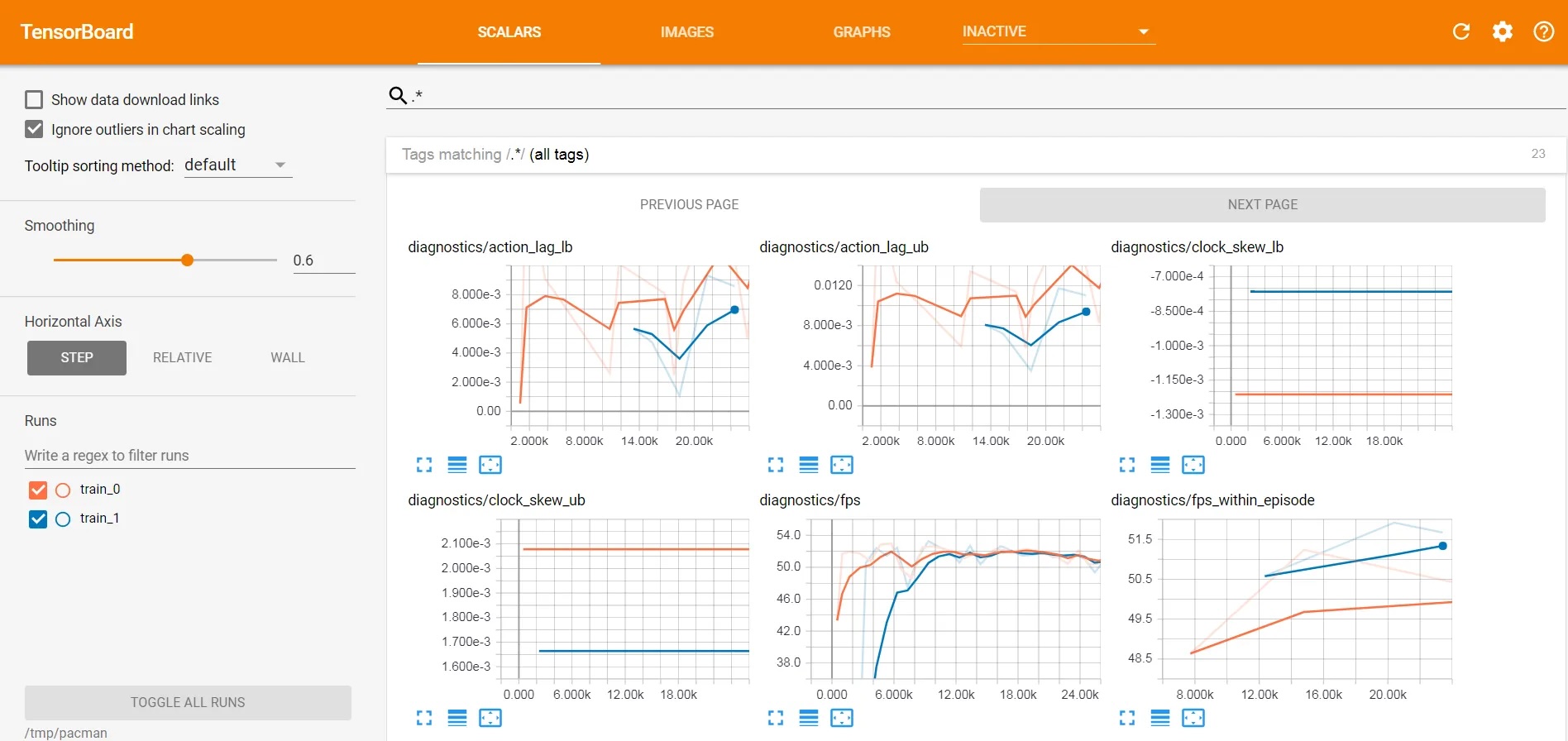Expand the clock_skew_lb chart to full size

click(x=1127, y=465)
